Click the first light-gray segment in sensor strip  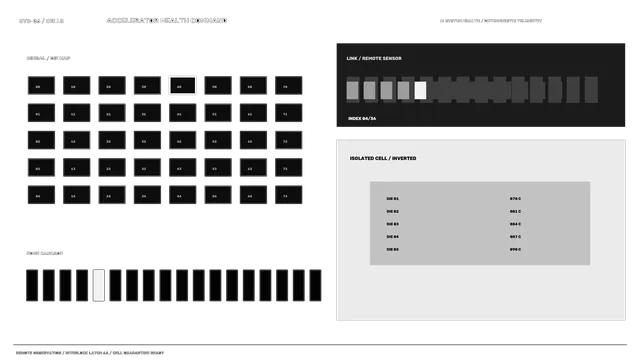[x=353, y=90]
